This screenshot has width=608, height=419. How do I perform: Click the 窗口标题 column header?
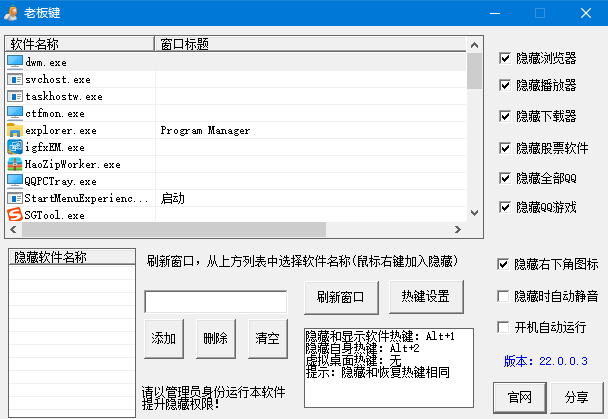310,44
